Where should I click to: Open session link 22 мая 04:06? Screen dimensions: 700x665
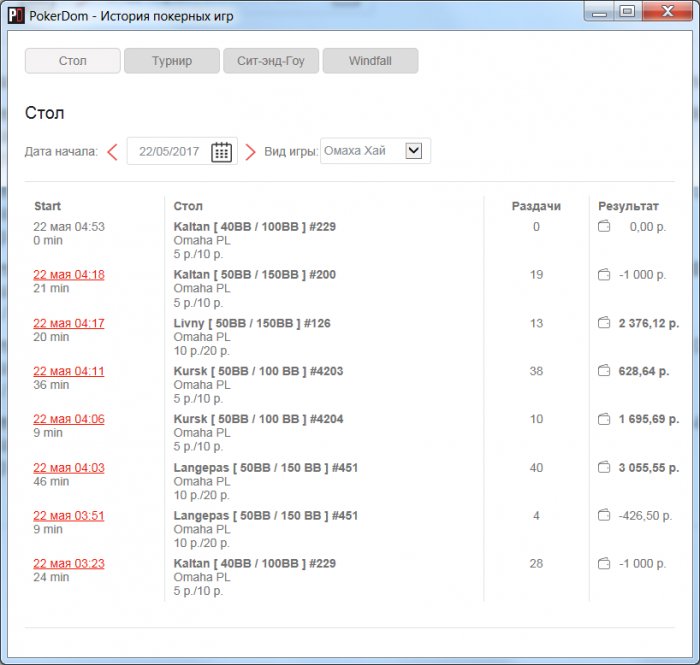[69, 419]
